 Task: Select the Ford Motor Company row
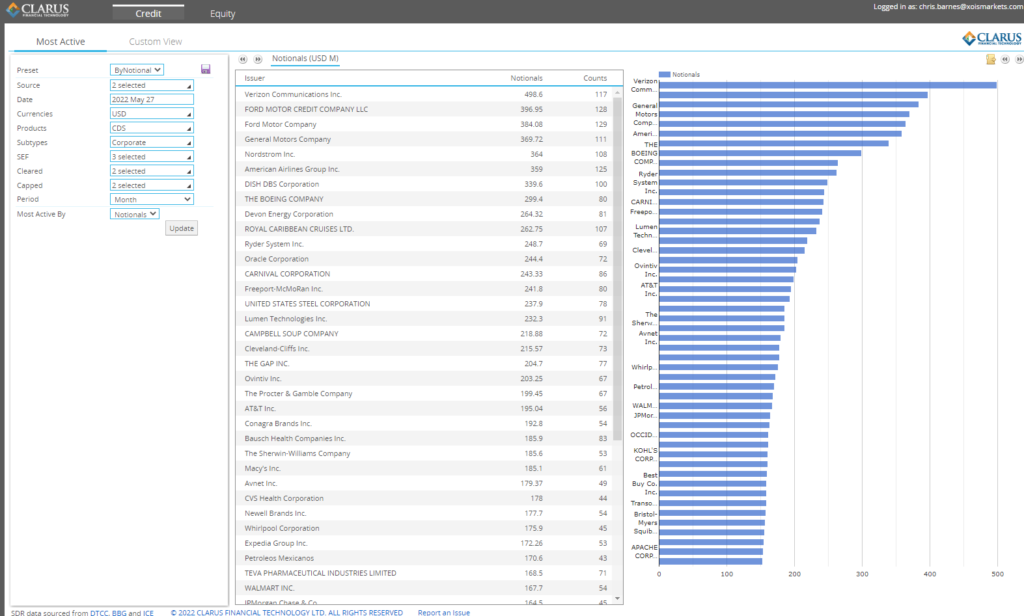[x=424, y=124]
